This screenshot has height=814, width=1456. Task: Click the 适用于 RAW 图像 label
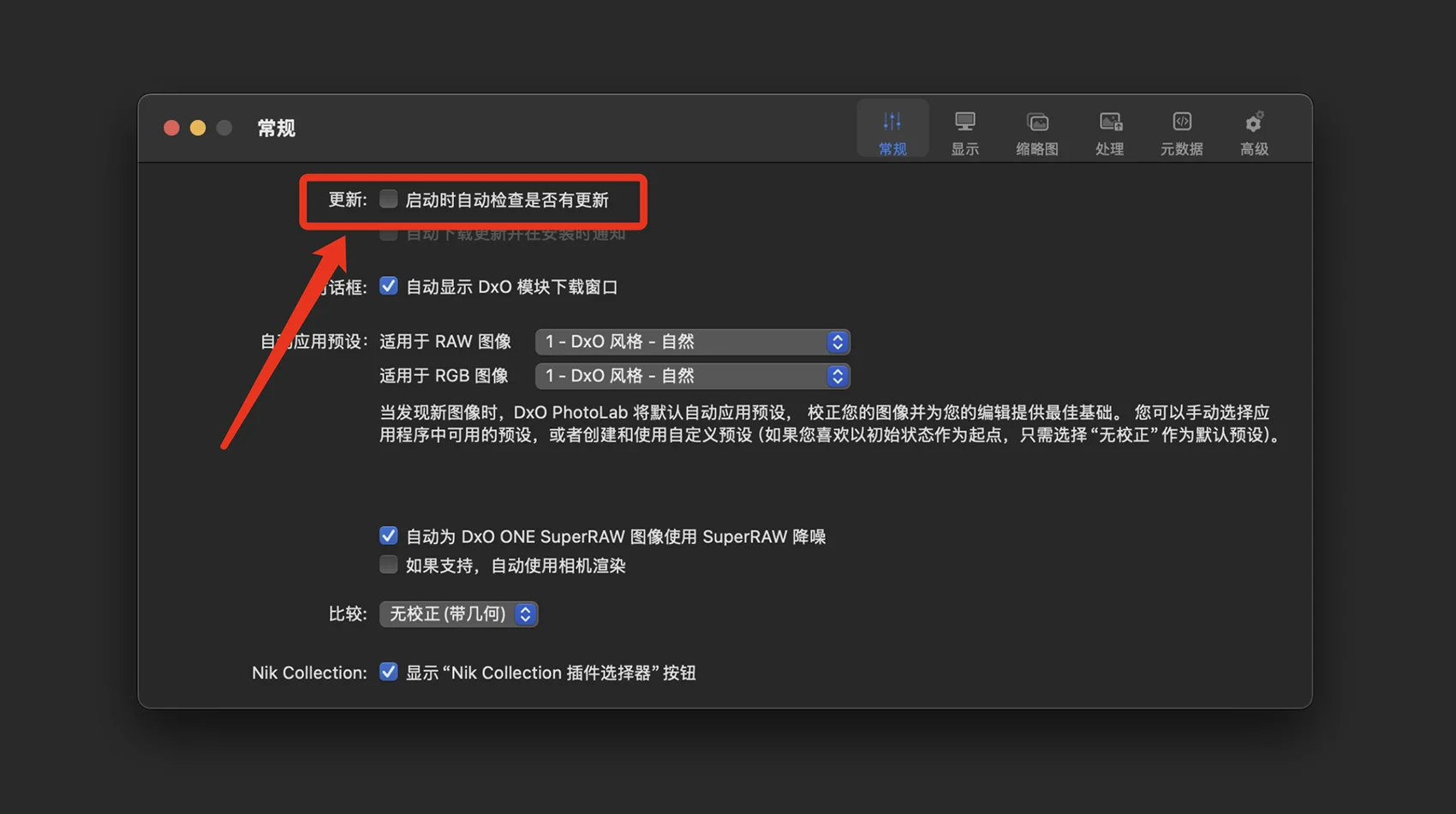click(445, 341)
